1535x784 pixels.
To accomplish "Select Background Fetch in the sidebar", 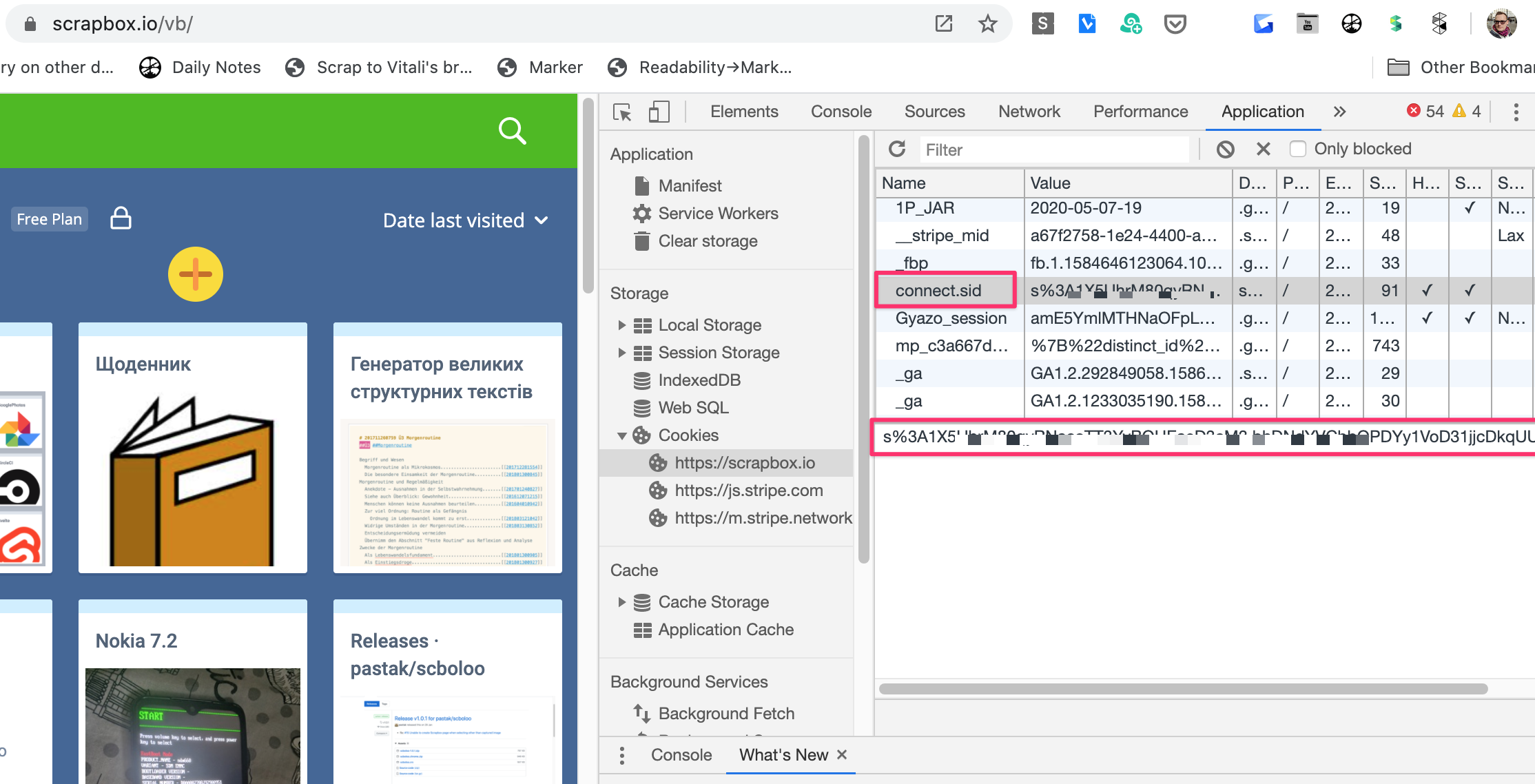I will click(726, 714).
